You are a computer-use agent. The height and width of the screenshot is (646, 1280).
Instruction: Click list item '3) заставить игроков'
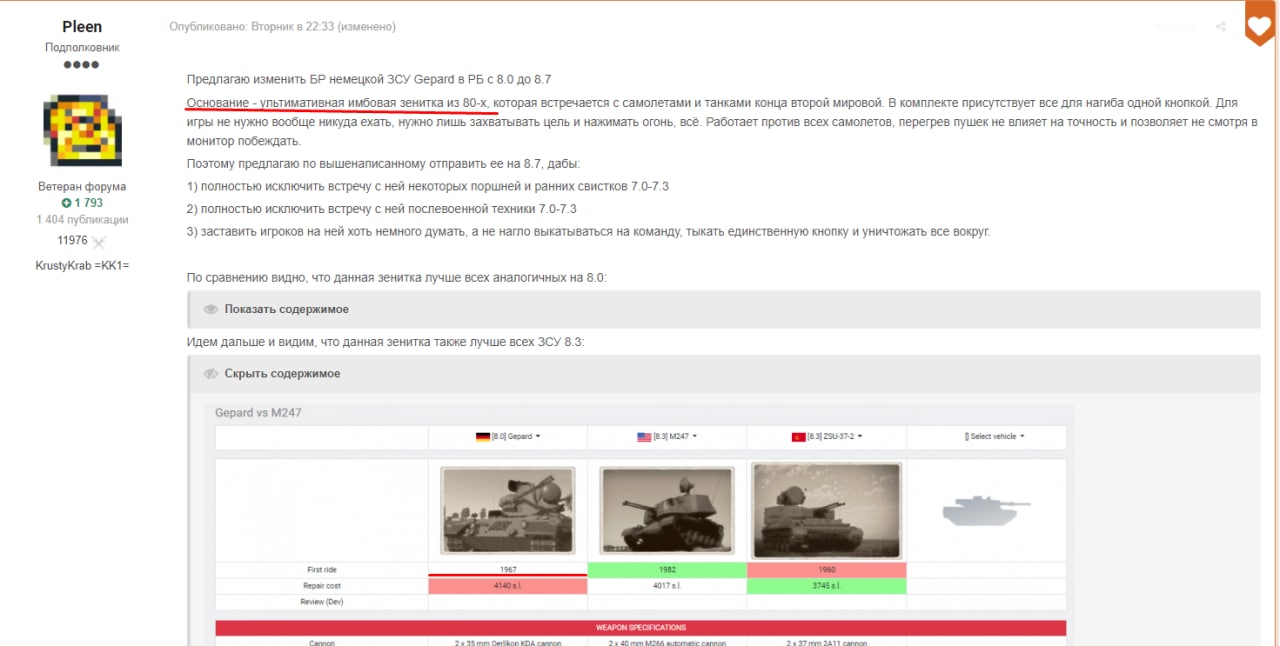click(x=588, y=232)
